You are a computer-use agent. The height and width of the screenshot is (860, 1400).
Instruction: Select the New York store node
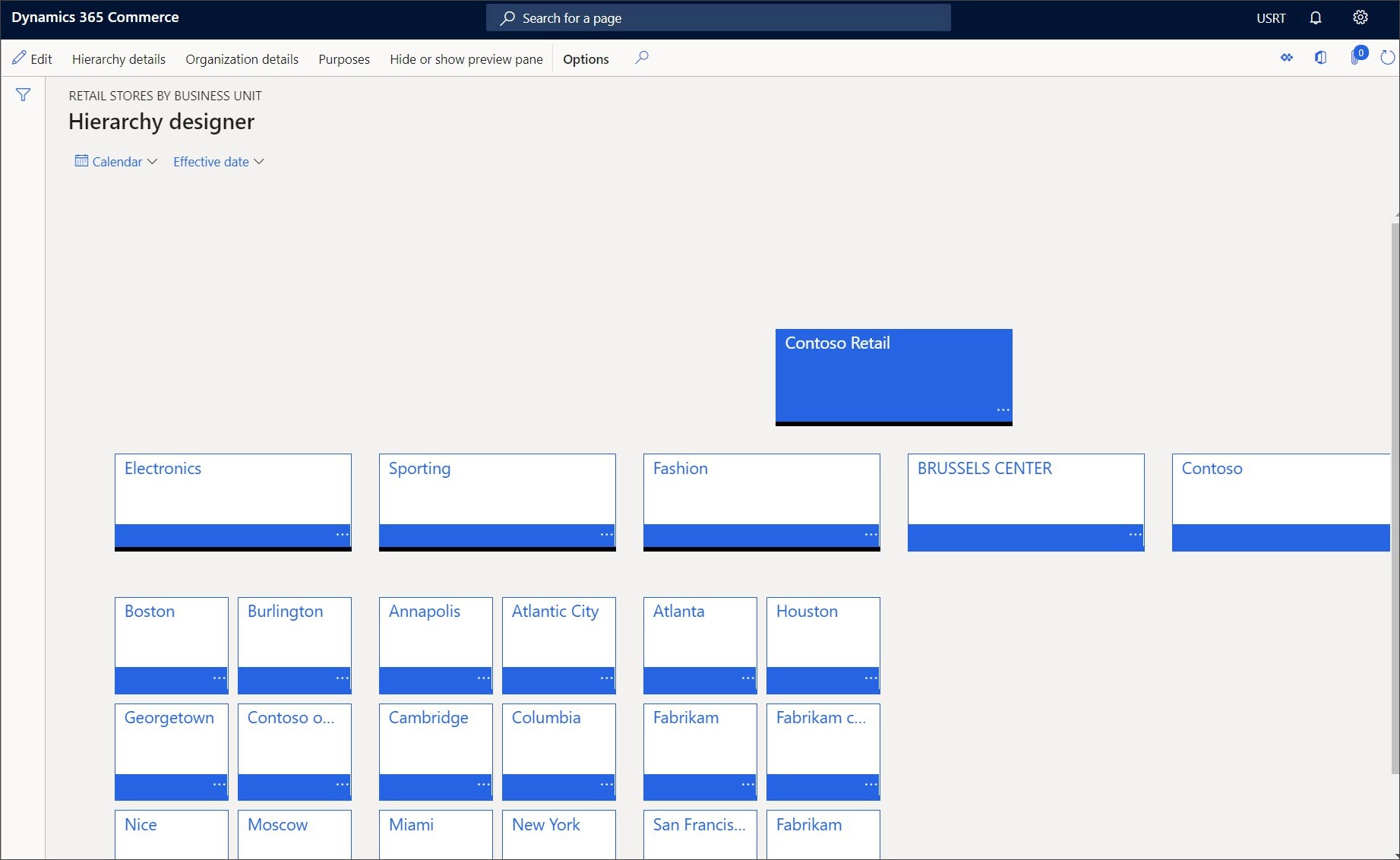click(x=559, y=834)
